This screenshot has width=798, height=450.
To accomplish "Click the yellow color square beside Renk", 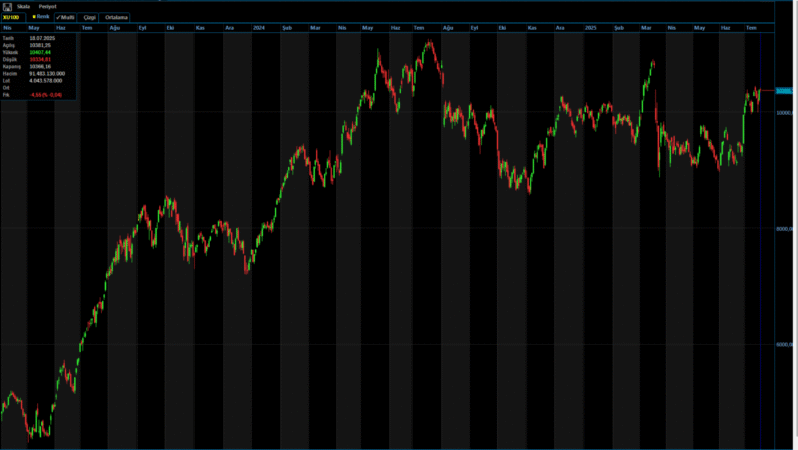I will point(34,17).
